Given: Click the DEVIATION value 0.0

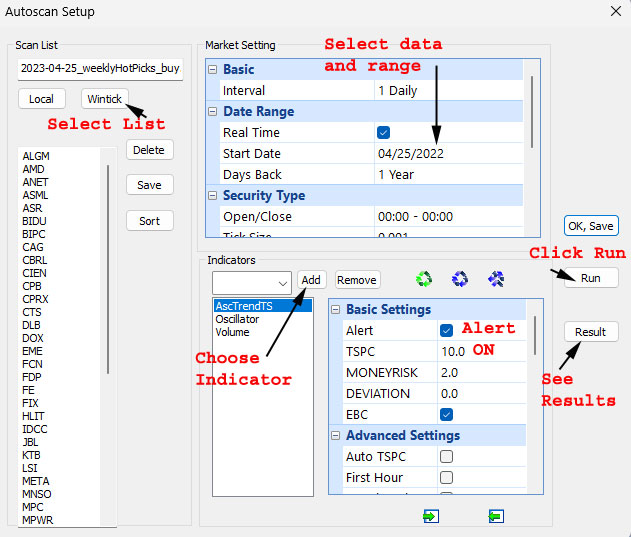Looking at the screenshot, I should tap(449, 393).
